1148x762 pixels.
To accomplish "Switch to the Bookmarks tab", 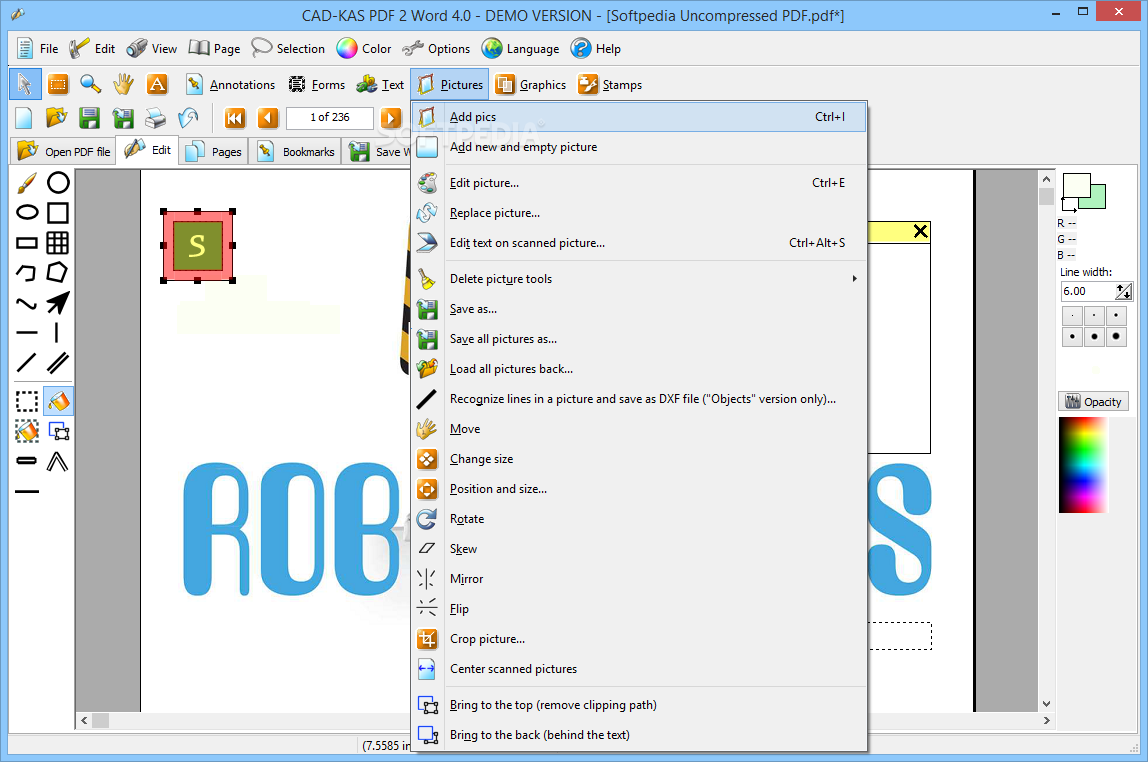I will 296,152.
